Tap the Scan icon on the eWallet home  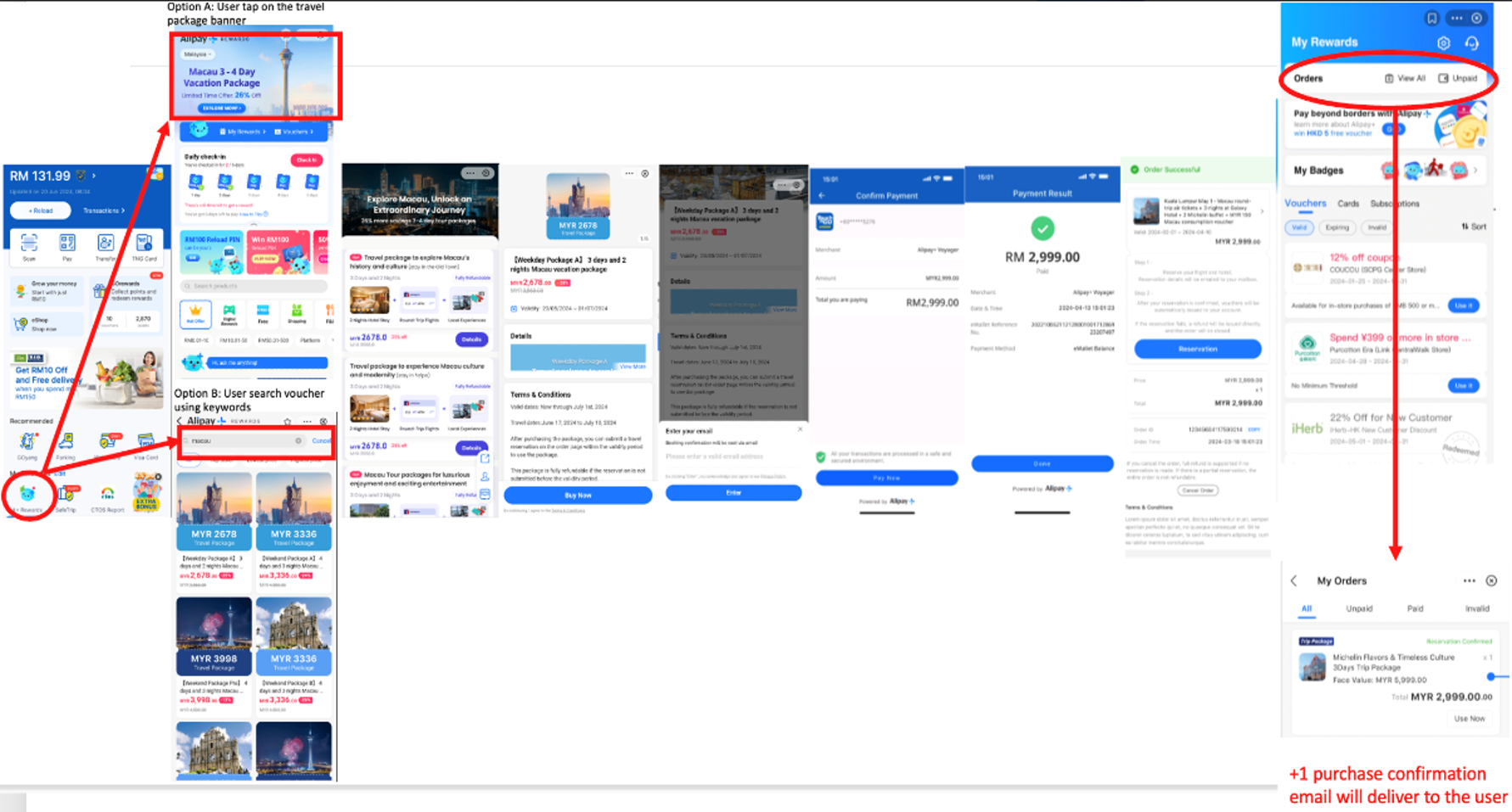click(29, 244)
